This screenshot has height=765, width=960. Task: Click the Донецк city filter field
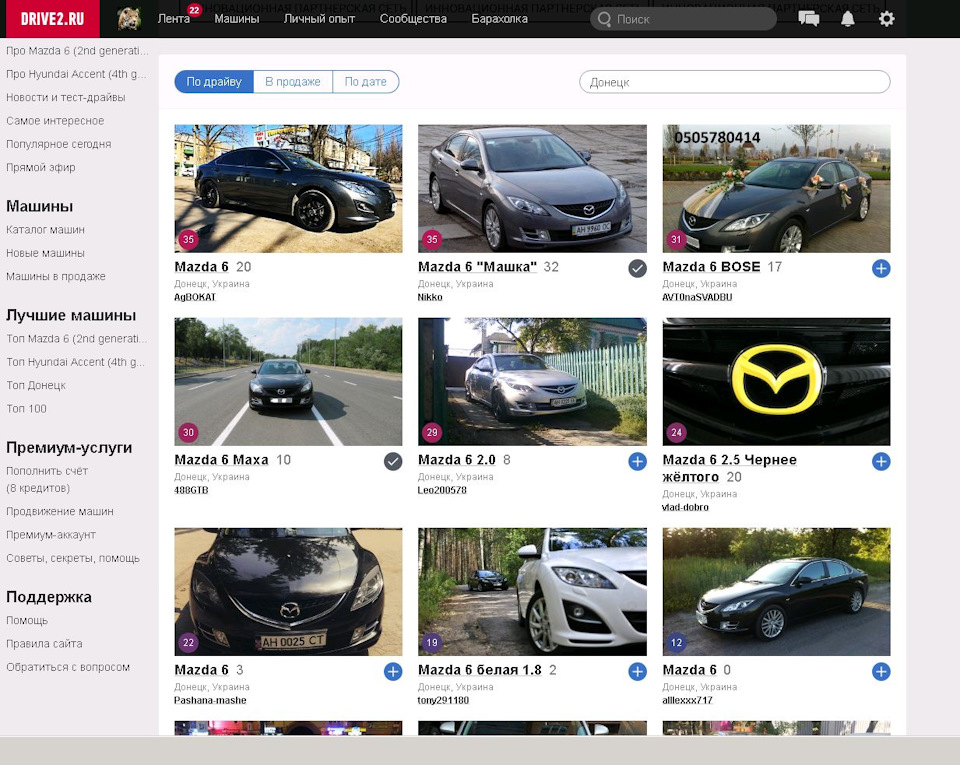click(x=735, y=82)
